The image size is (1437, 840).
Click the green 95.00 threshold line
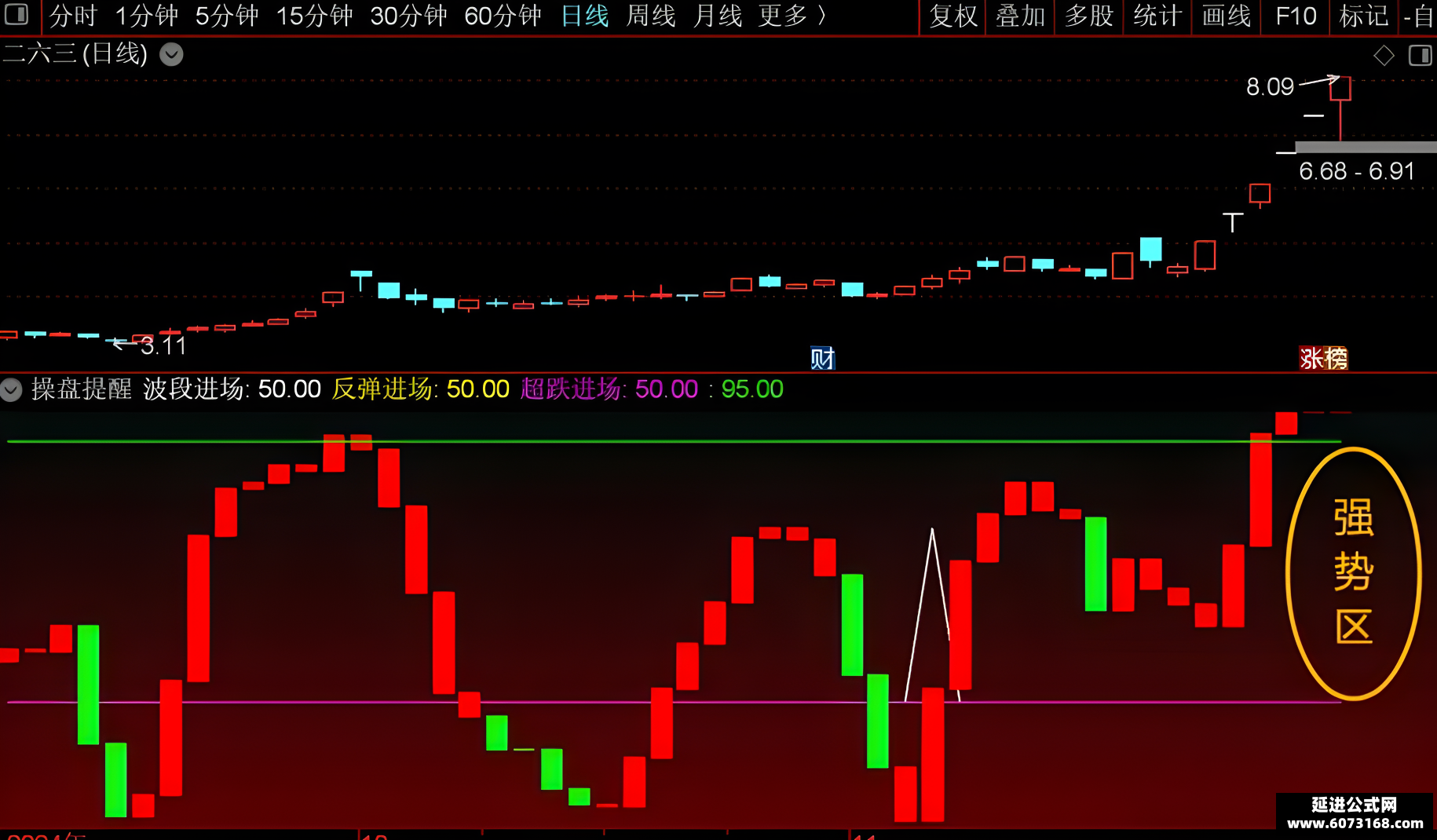point(674,441)
